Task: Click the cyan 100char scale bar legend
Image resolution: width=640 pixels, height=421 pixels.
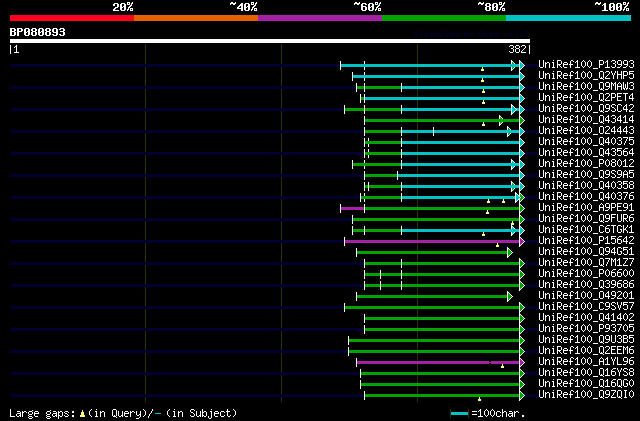Action: click(459, 414)
